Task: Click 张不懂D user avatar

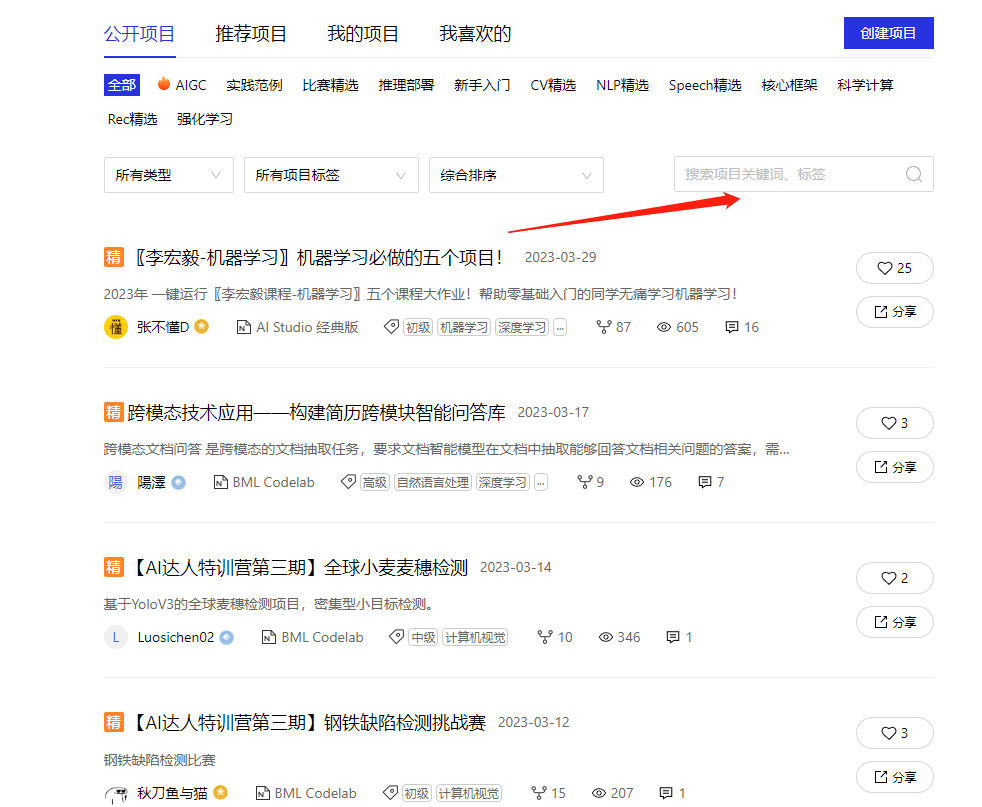Action: [116, 327]
